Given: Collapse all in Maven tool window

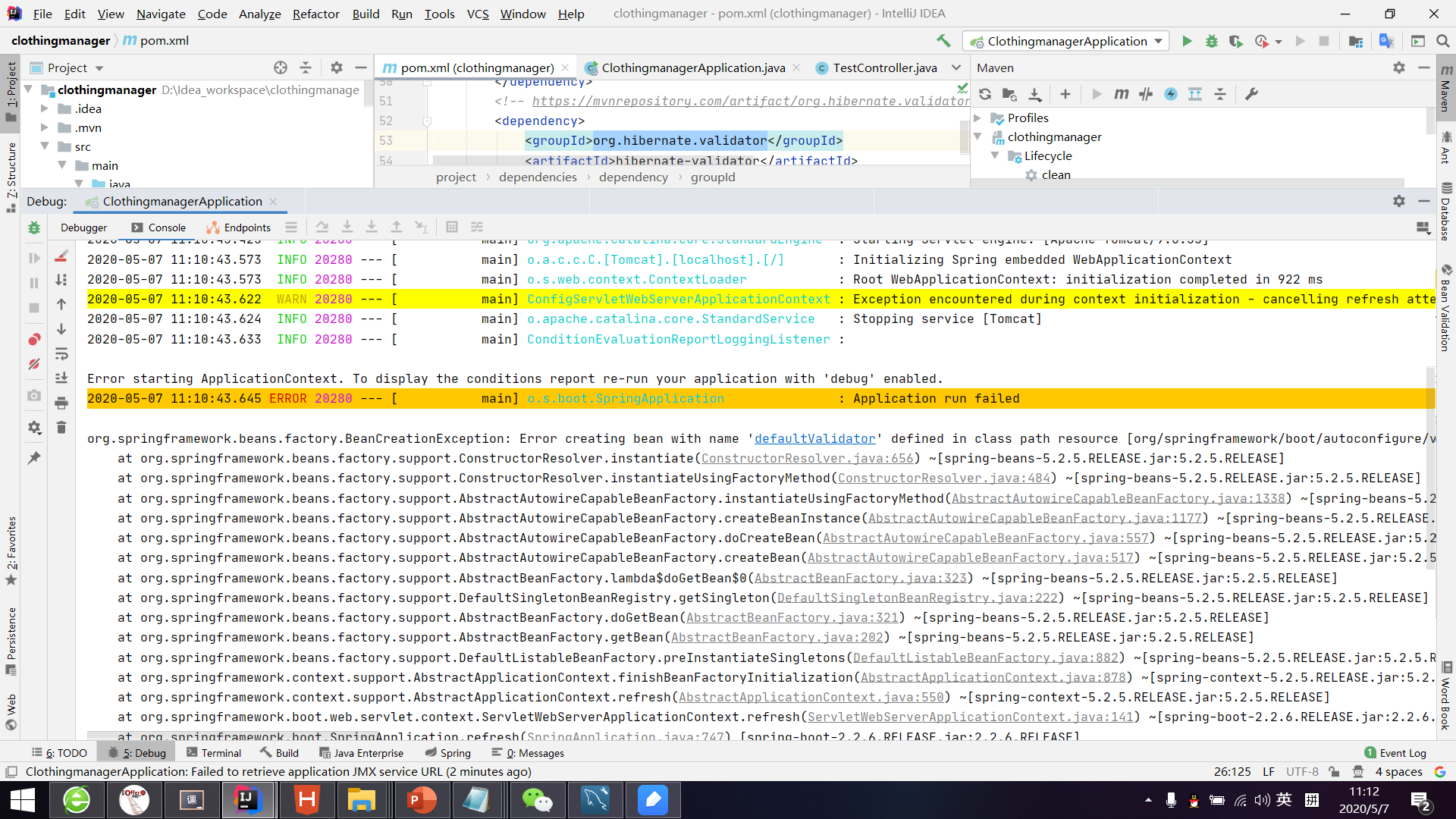Looking at the screenshot, I should (x=1220, y=94).
